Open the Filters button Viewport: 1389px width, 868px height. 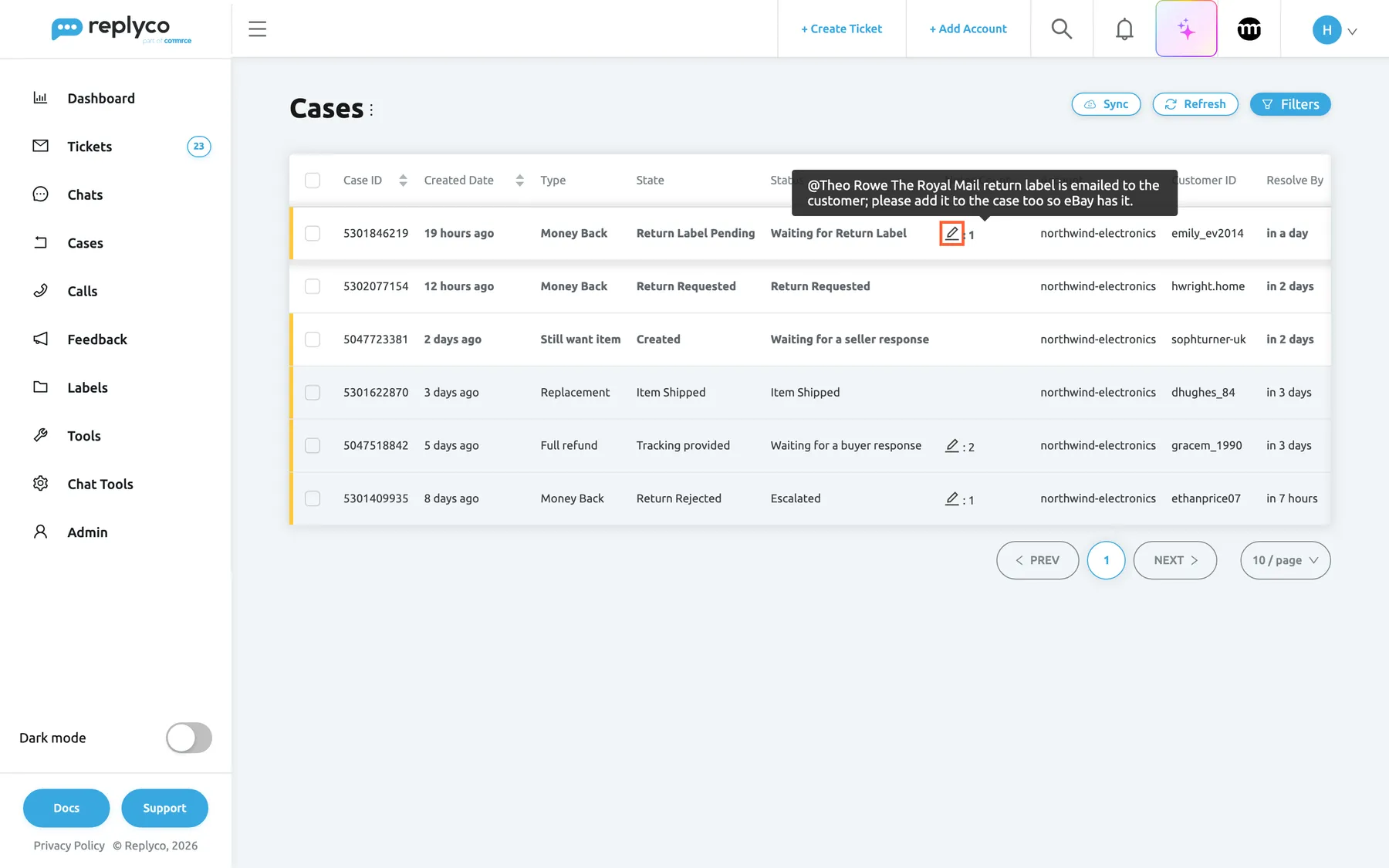coord(1289,104)
